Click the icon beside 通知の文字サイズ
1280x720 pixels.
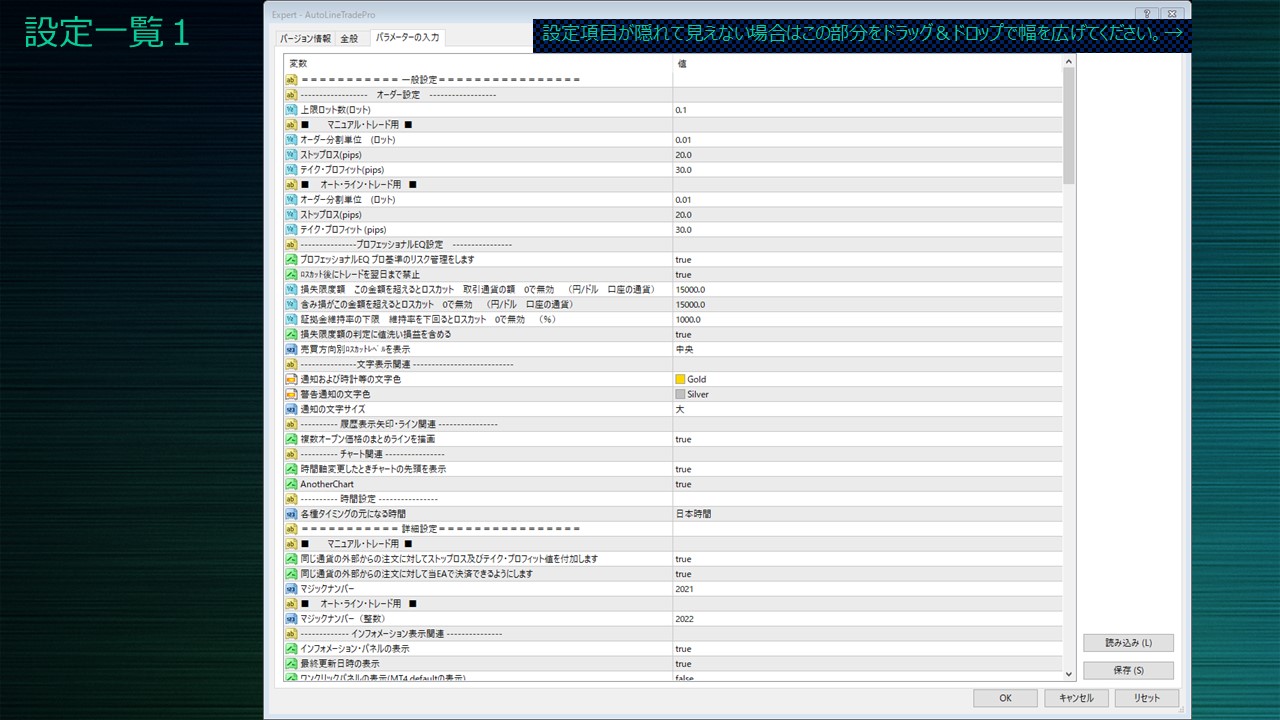pos(292,410)
